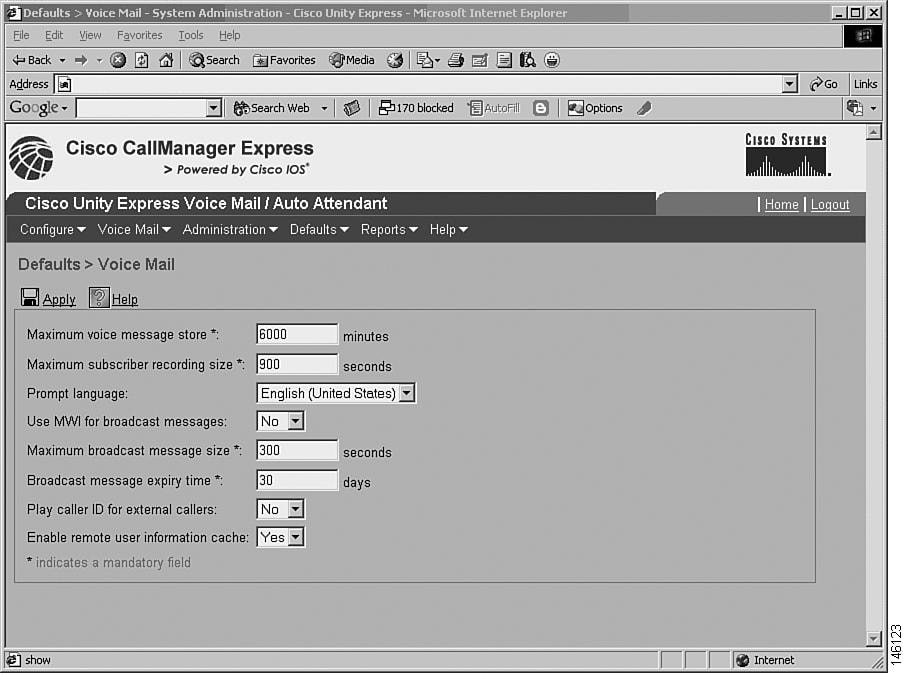Click the Home link
The height and width of the screenshot is (673, 903).
(x=781, y=204)
